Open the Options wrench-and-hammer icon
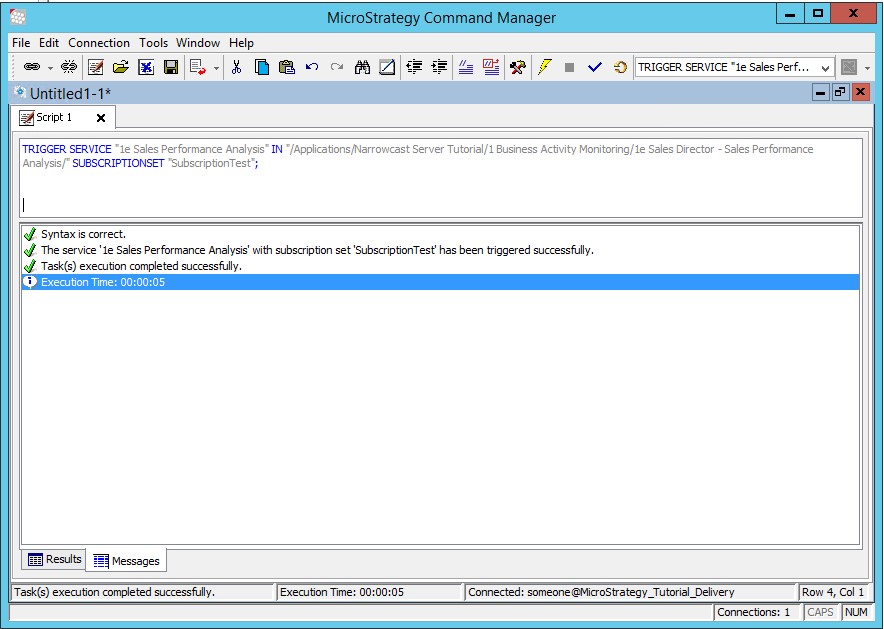The image size is (884, 629). [x=518, y=67]
